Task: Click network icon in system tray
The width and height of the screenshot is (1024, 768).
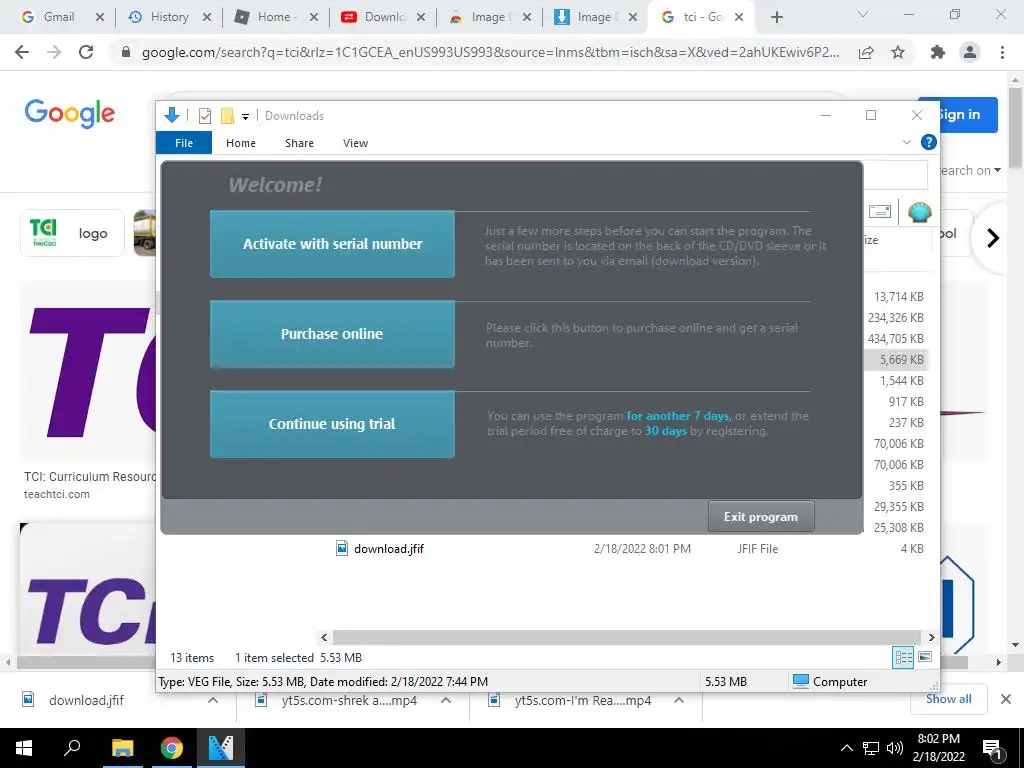Action: 871,748
